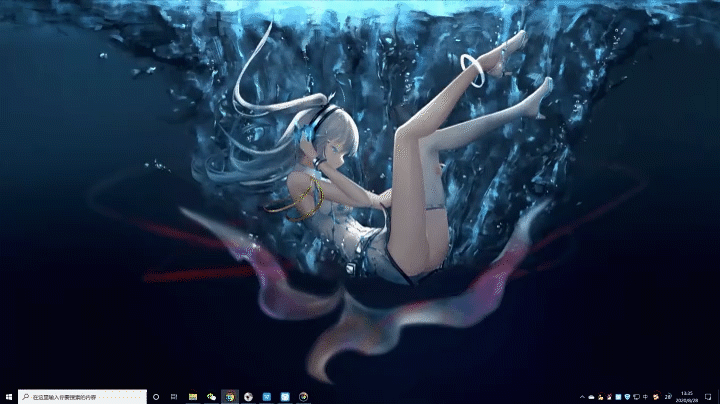Open the OneDrive cloud tray icon
This screenshot has height=404, width=720.
[592, 396]
